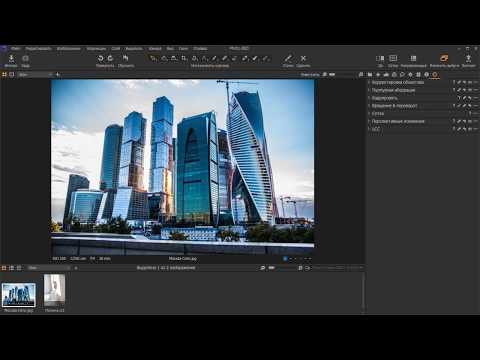
Task: Open the action menu on Сетка row
Action: click(x=476, y=113)
